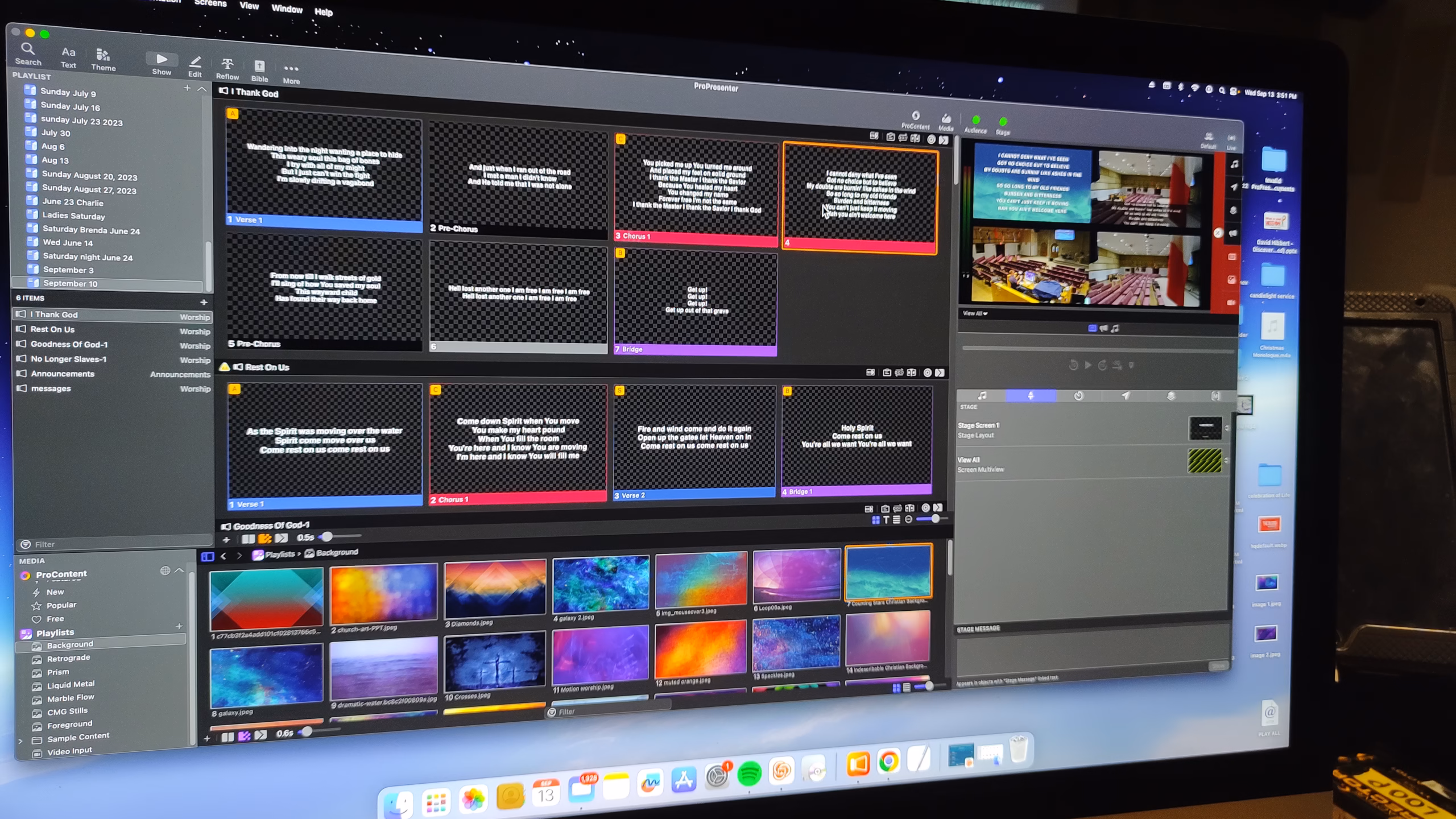Open the Bible tool
The height and width of the screenshot is (819, 1456).
tap(259, 71)
